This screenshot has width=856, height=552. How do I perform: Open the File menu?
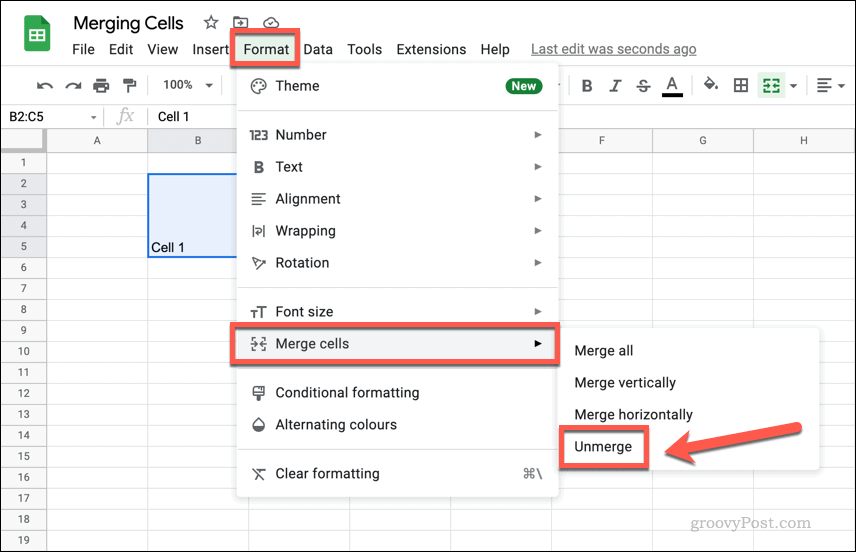84,49
